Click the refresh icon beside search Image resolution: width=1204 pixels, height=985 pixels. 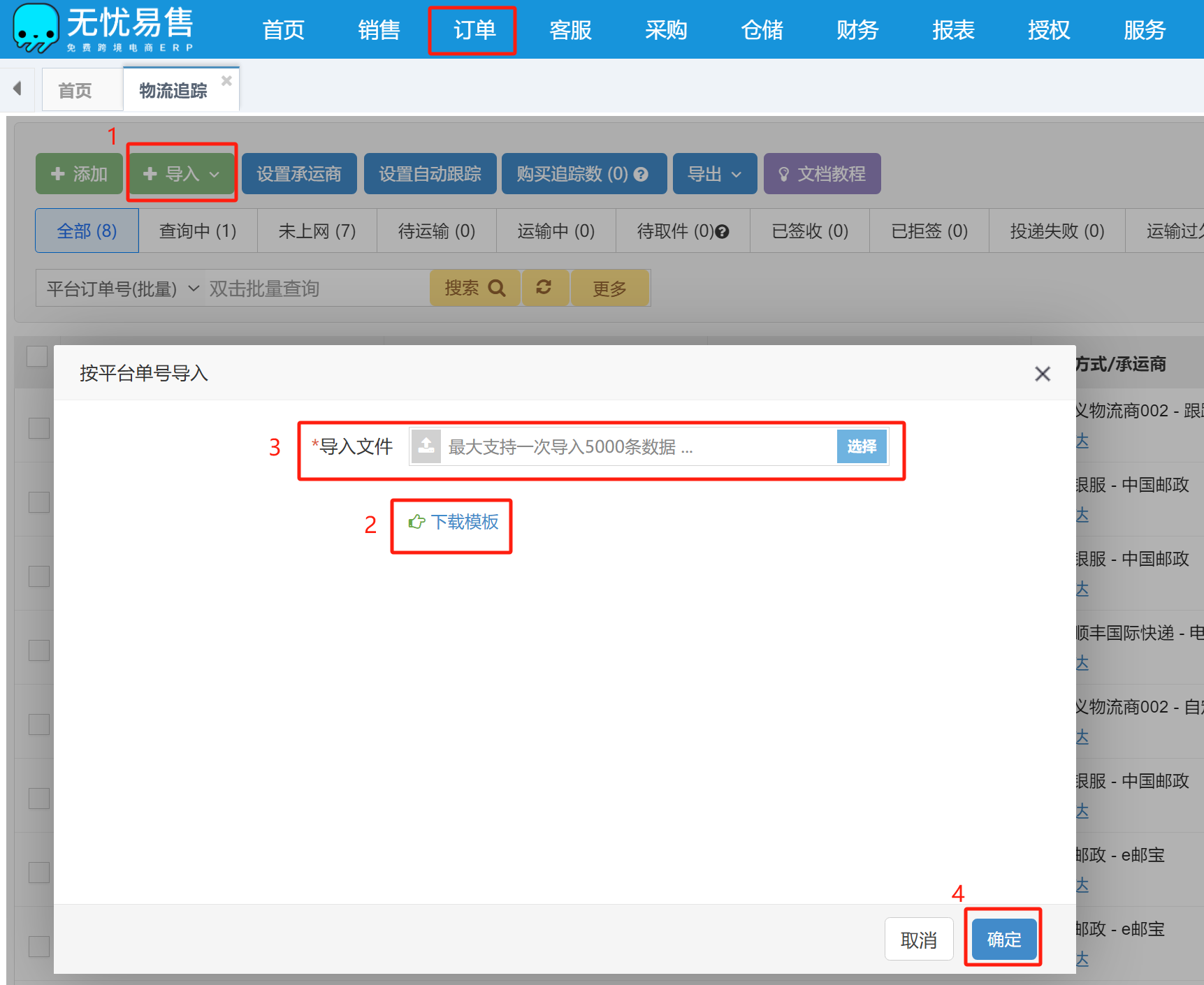click(x=544, y=288)
